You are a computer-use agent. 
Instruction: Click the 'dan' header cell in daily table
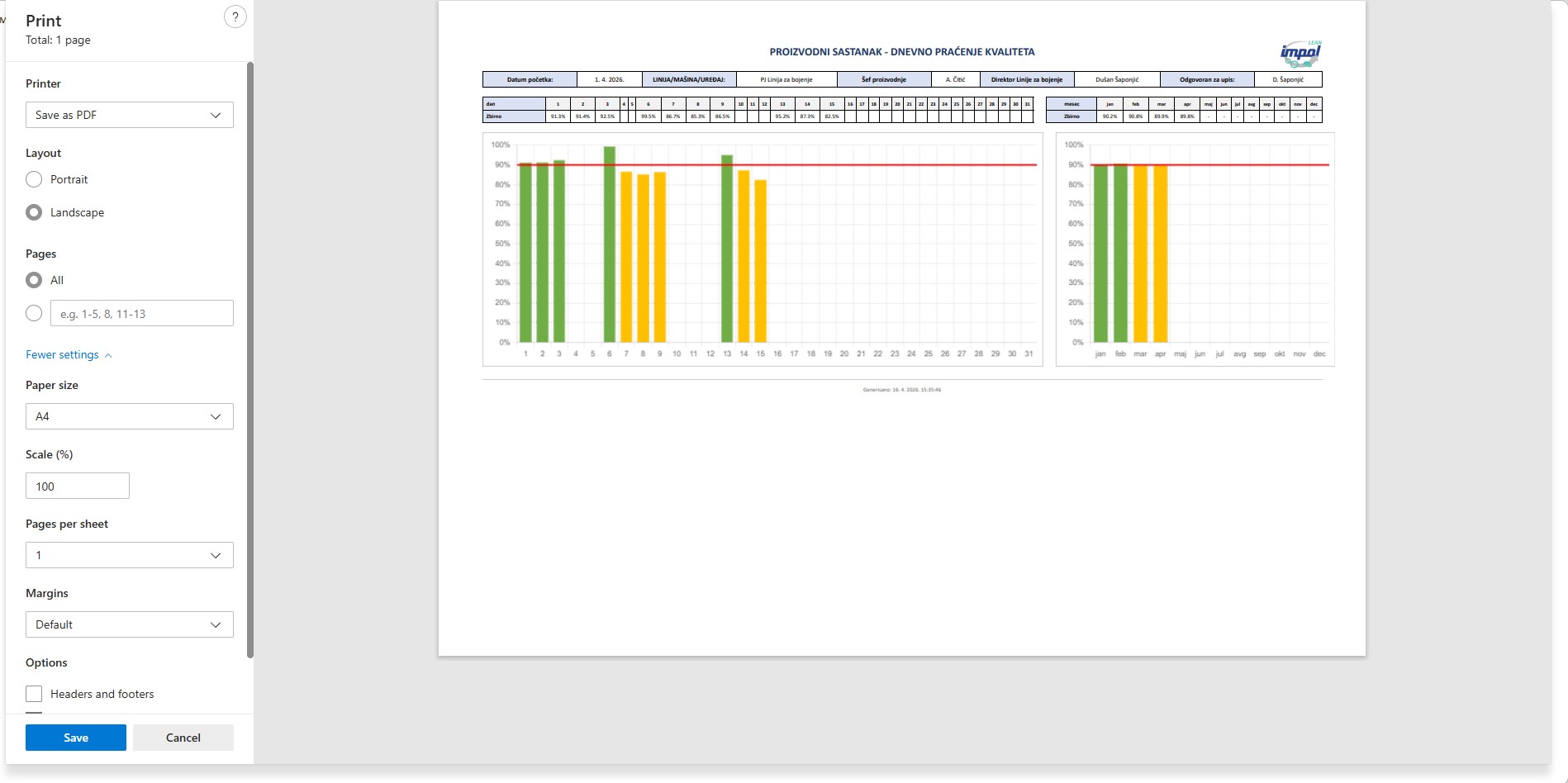[x=514, y=104]
